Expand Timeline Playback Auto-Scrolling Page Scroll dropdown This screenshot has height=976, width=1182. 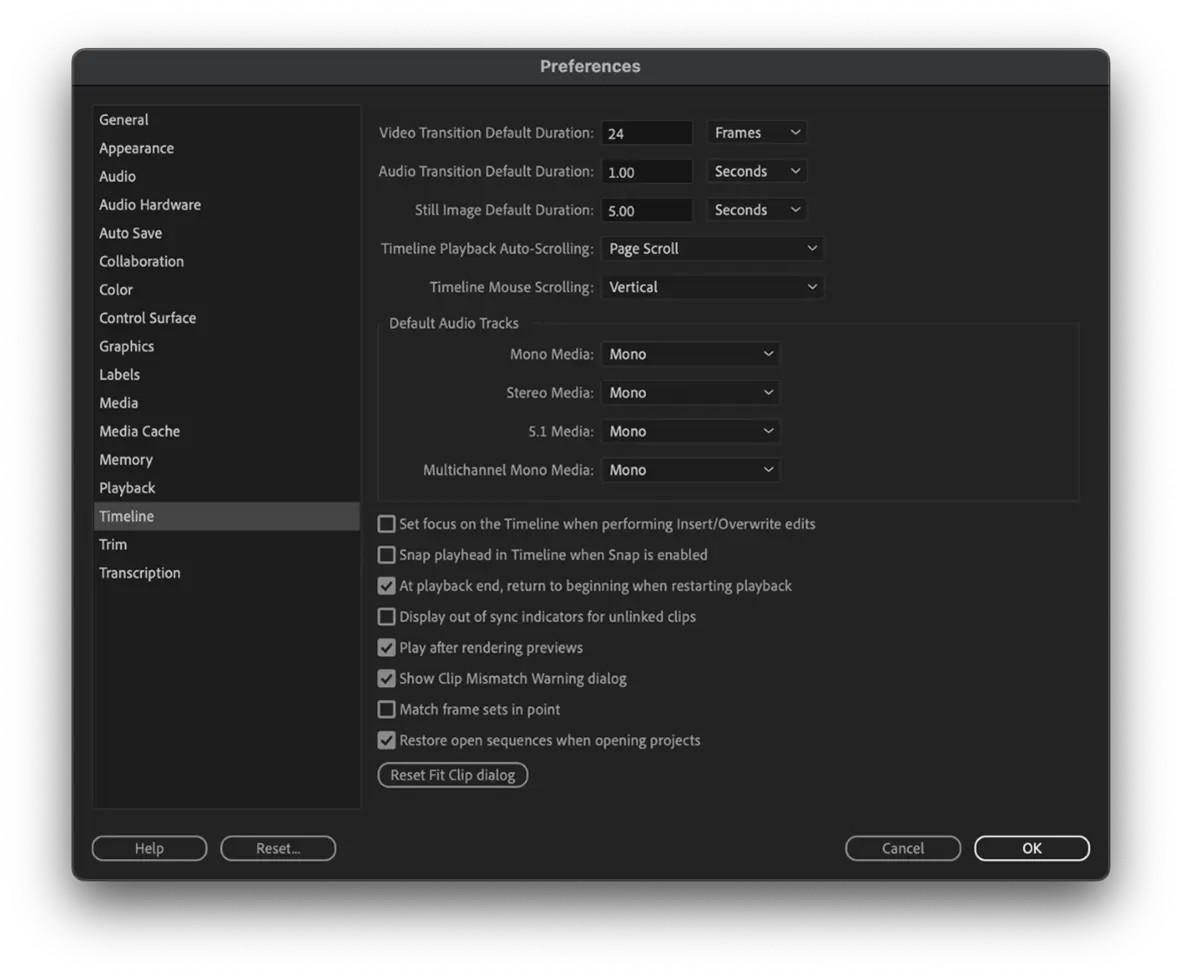pyautogui.click(x=712, y=249)
